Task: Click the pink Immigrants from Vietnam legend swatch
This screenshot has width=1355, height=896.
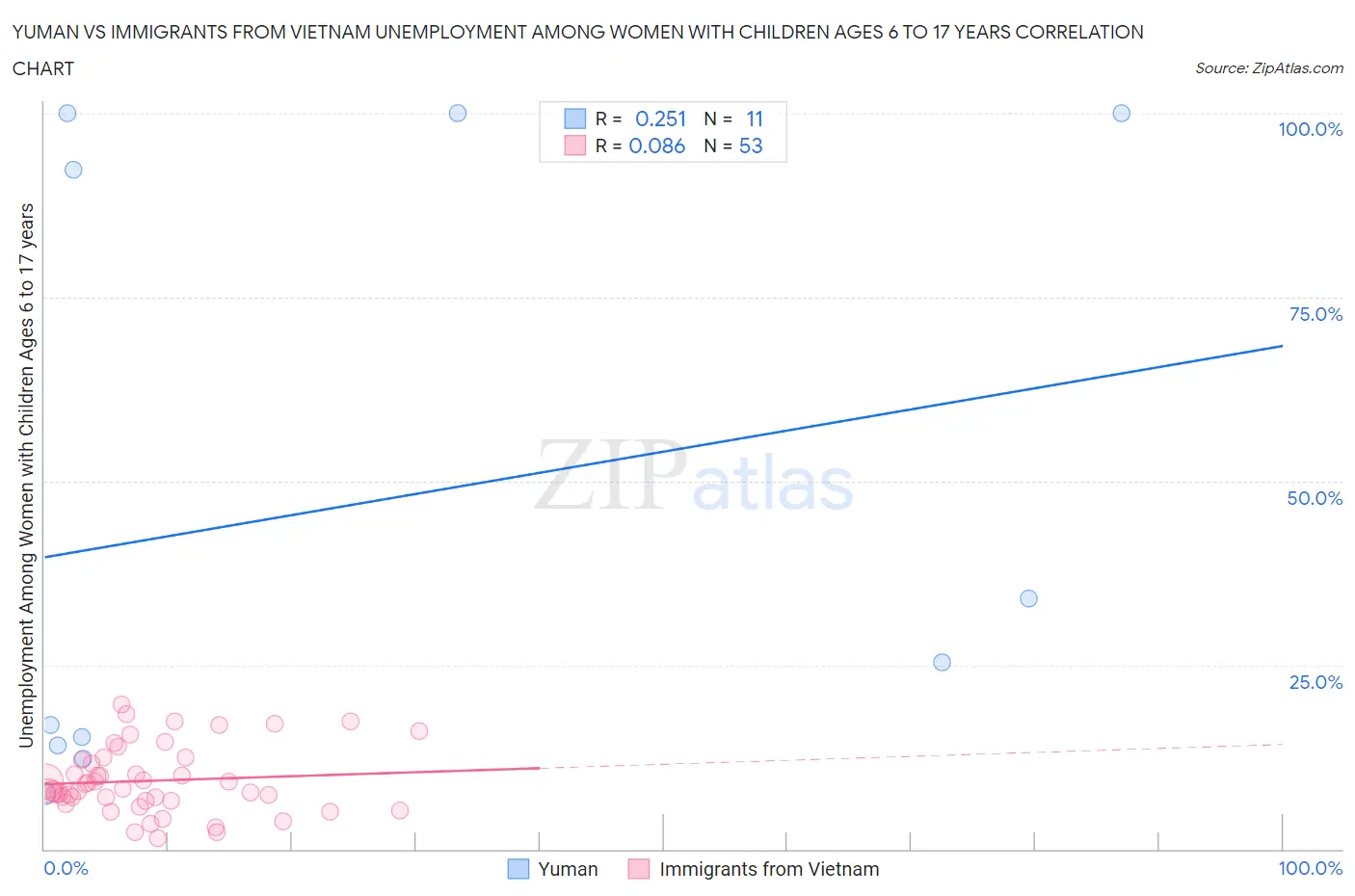Action: click(x=639, y=869)
